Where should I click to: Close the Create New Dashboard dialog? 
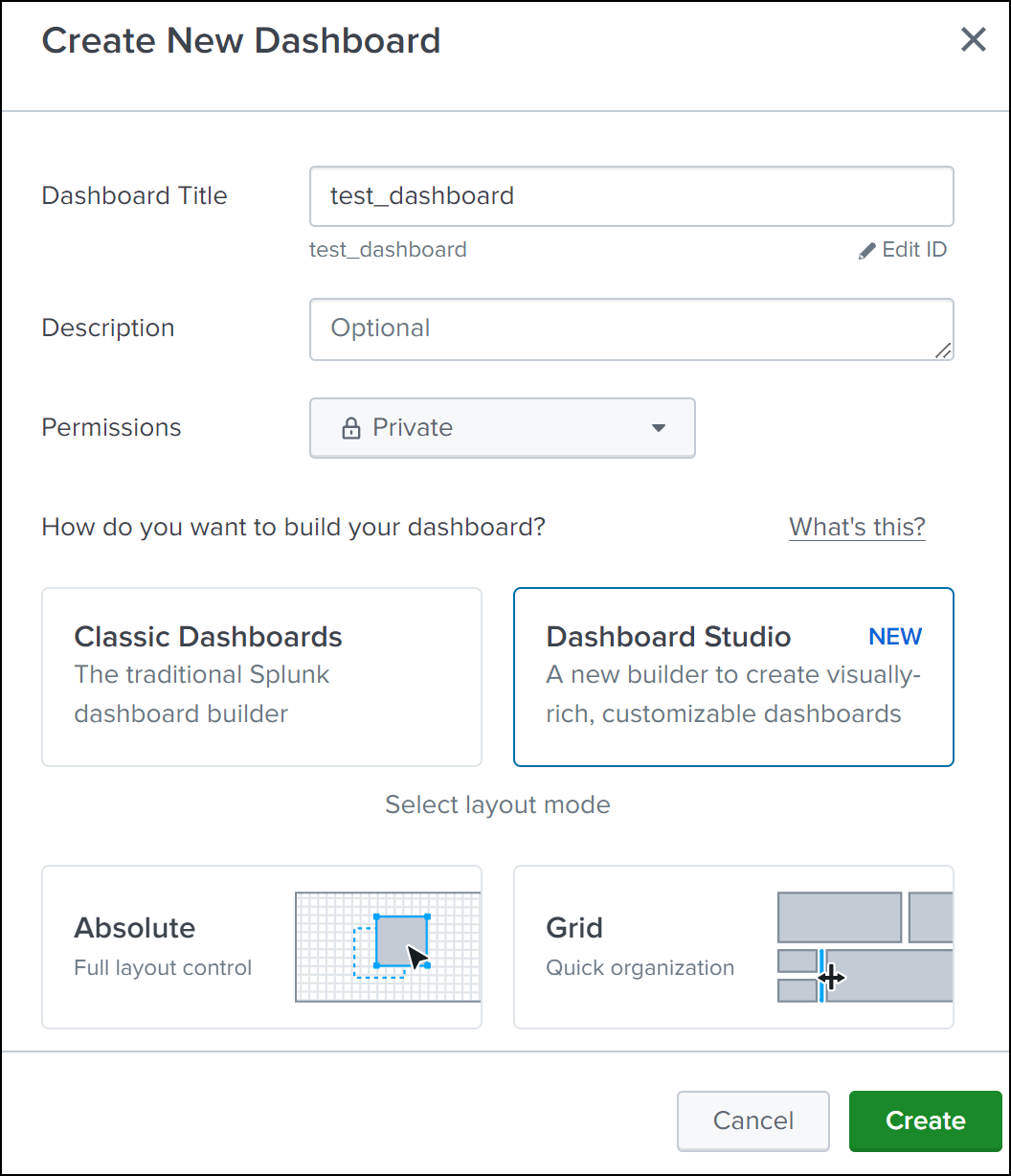[x=973, y=40]
